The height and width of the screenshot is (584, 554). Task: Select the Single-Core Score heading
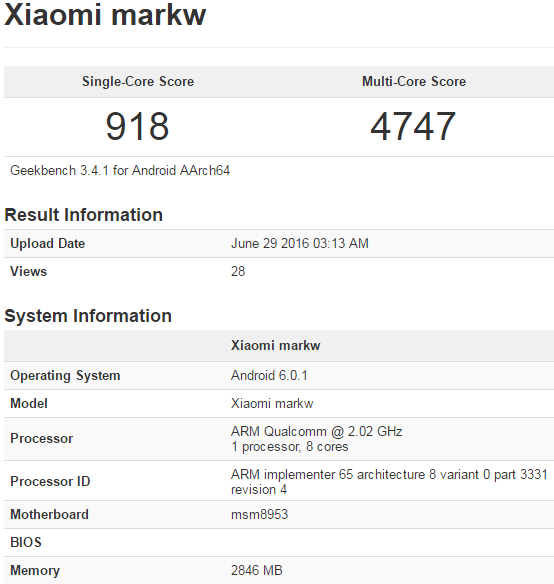138,82
